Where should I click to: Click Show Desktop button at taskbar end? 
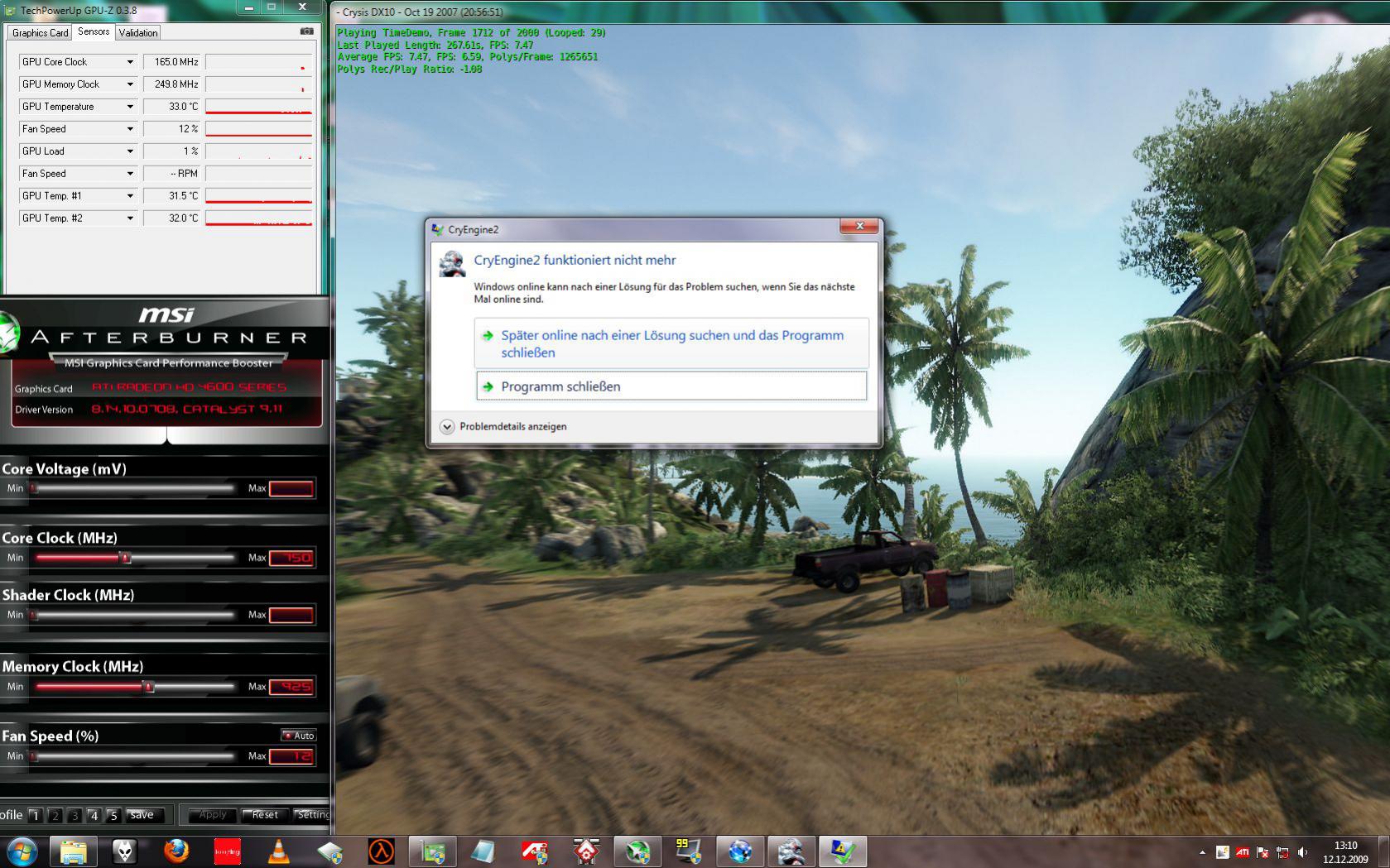pos(1383,851)
